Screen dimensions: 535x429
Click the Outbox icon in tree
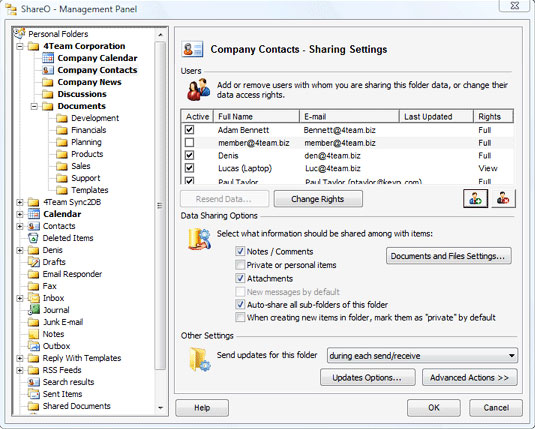[33, 346]
